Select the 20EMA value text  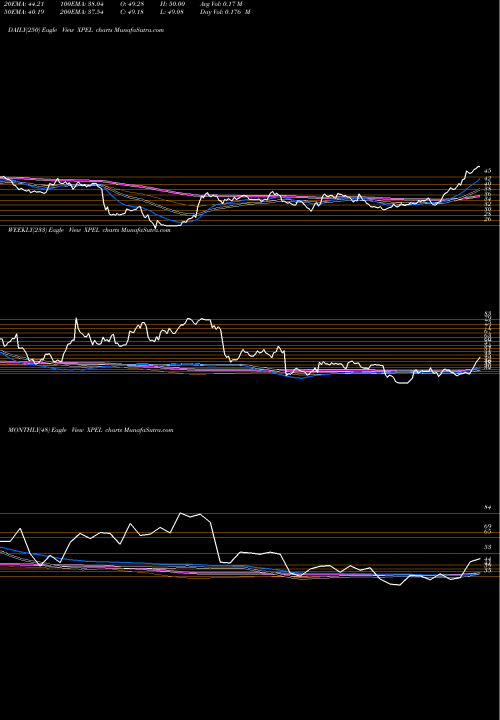click(22, 4)
